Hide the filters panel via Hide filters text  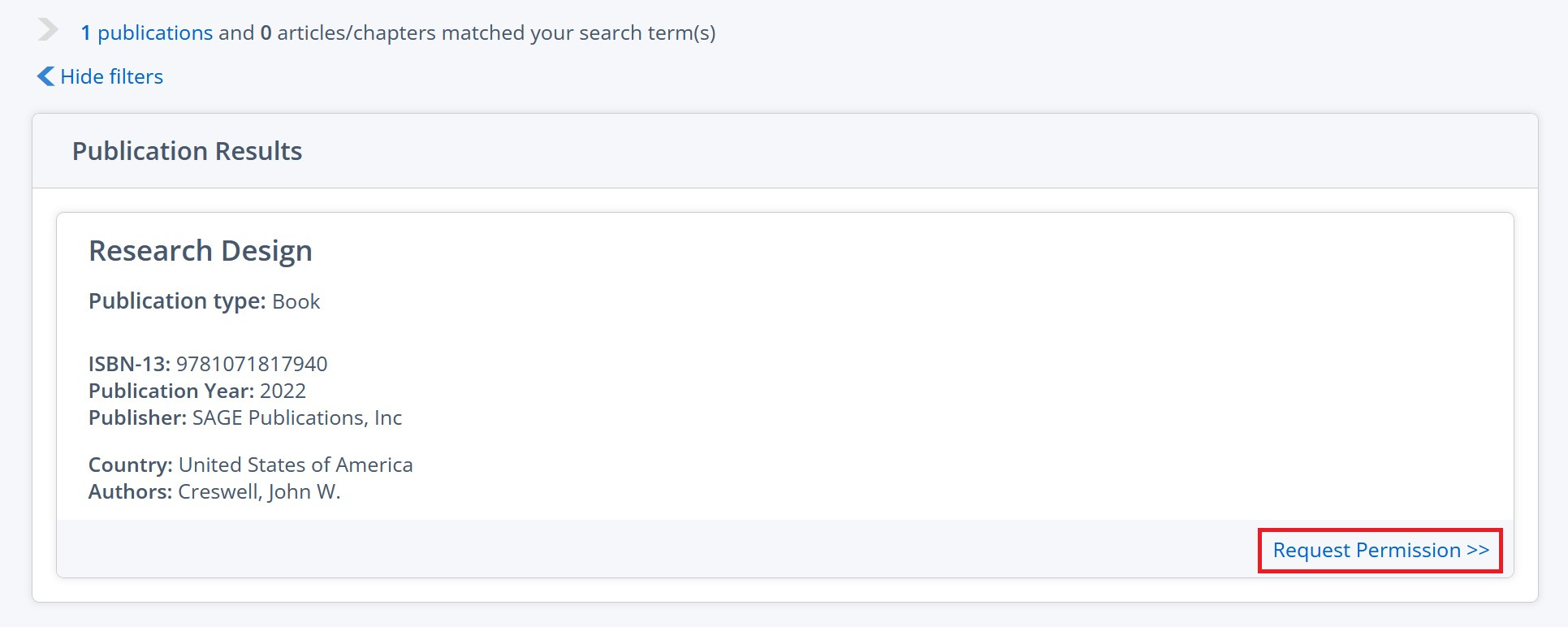point(112,77)
